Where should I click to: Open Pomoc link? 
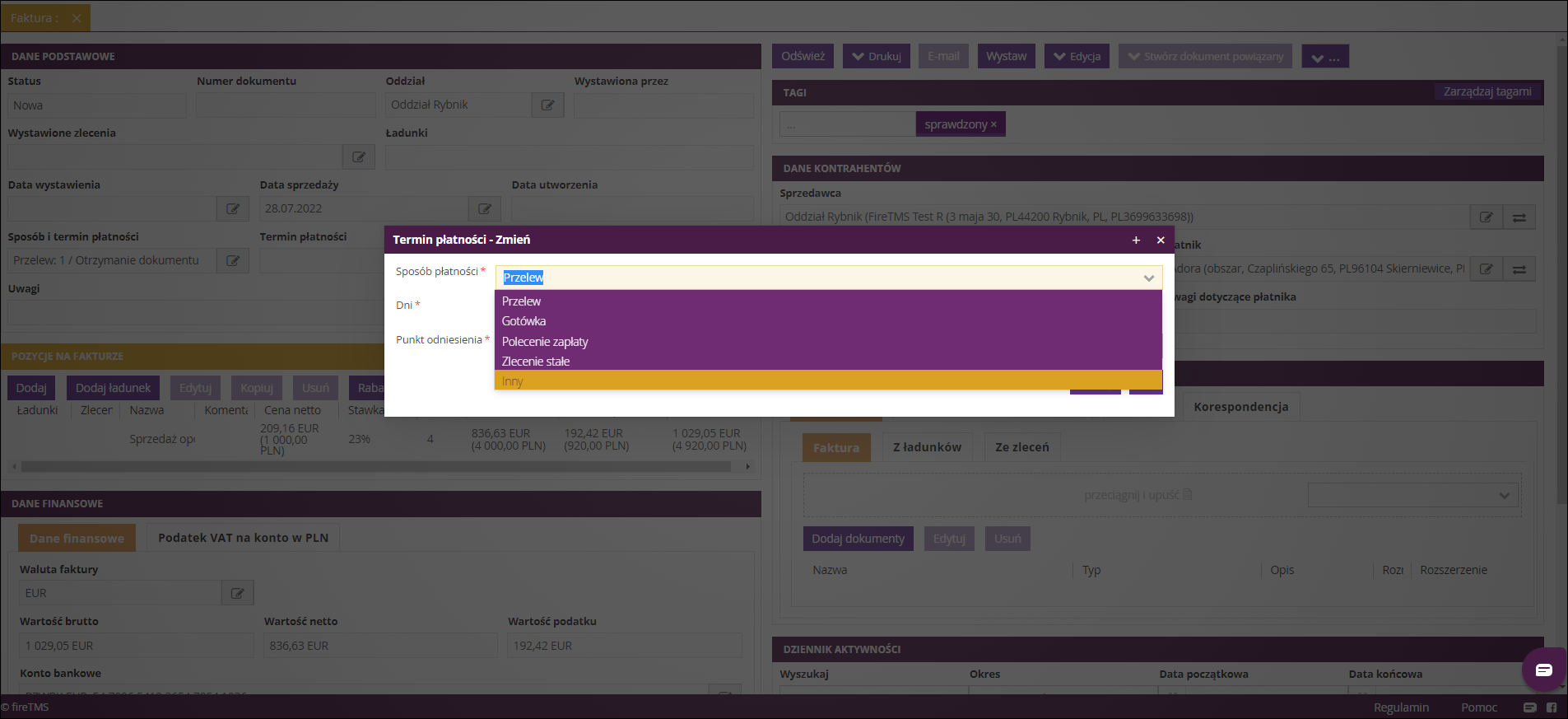[x=1479, y=707]
